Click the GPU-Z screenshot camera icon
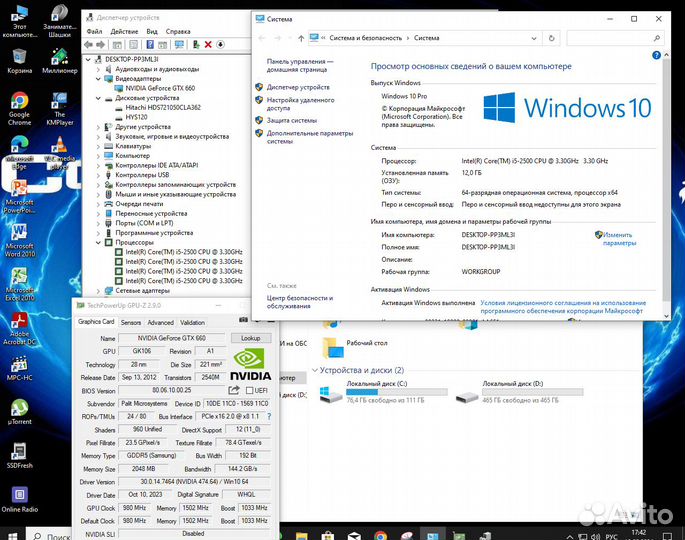The width and height of the screenshot is (685, 540). tap(243, 320)
